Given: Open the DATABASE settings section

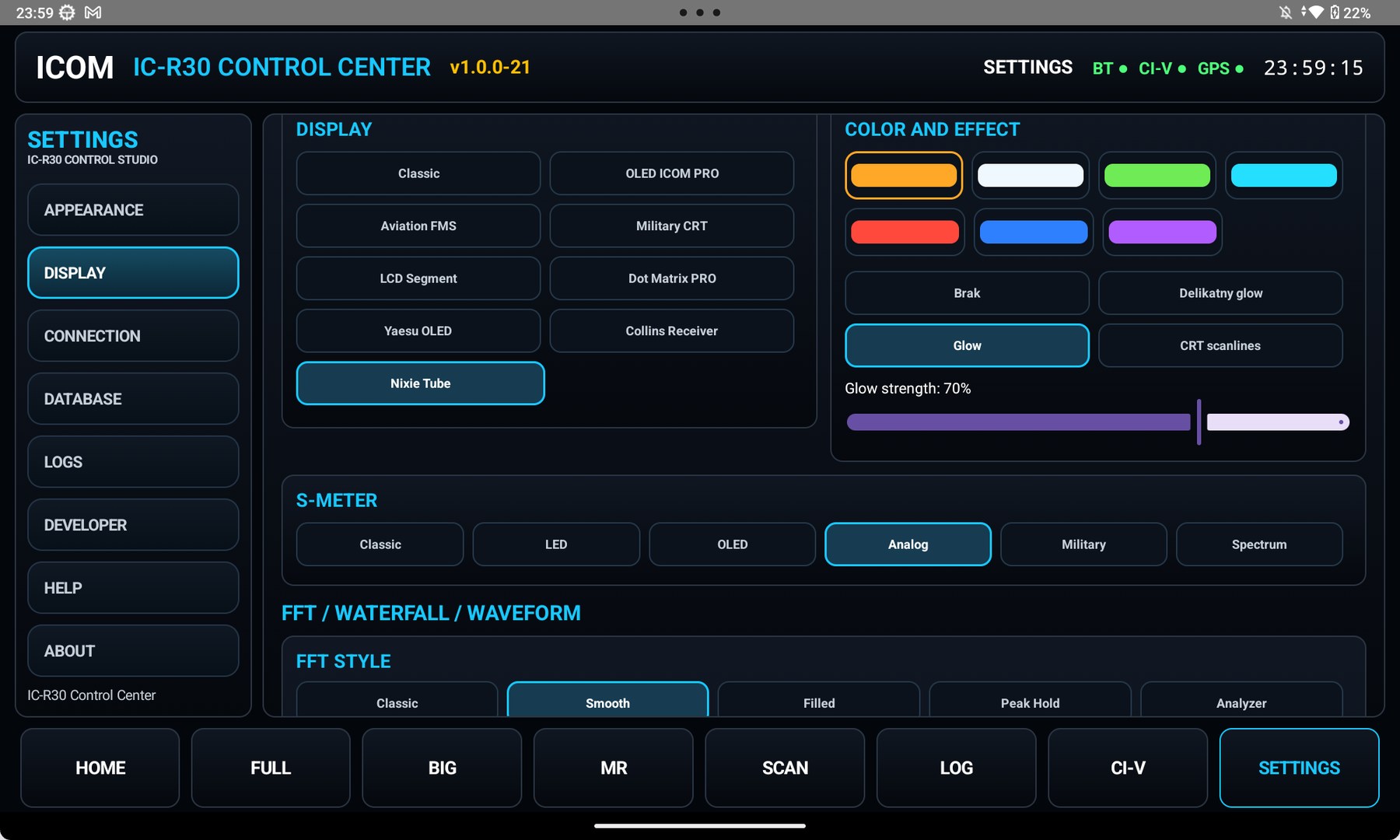Looking at the screenshot, I should 133,399.
